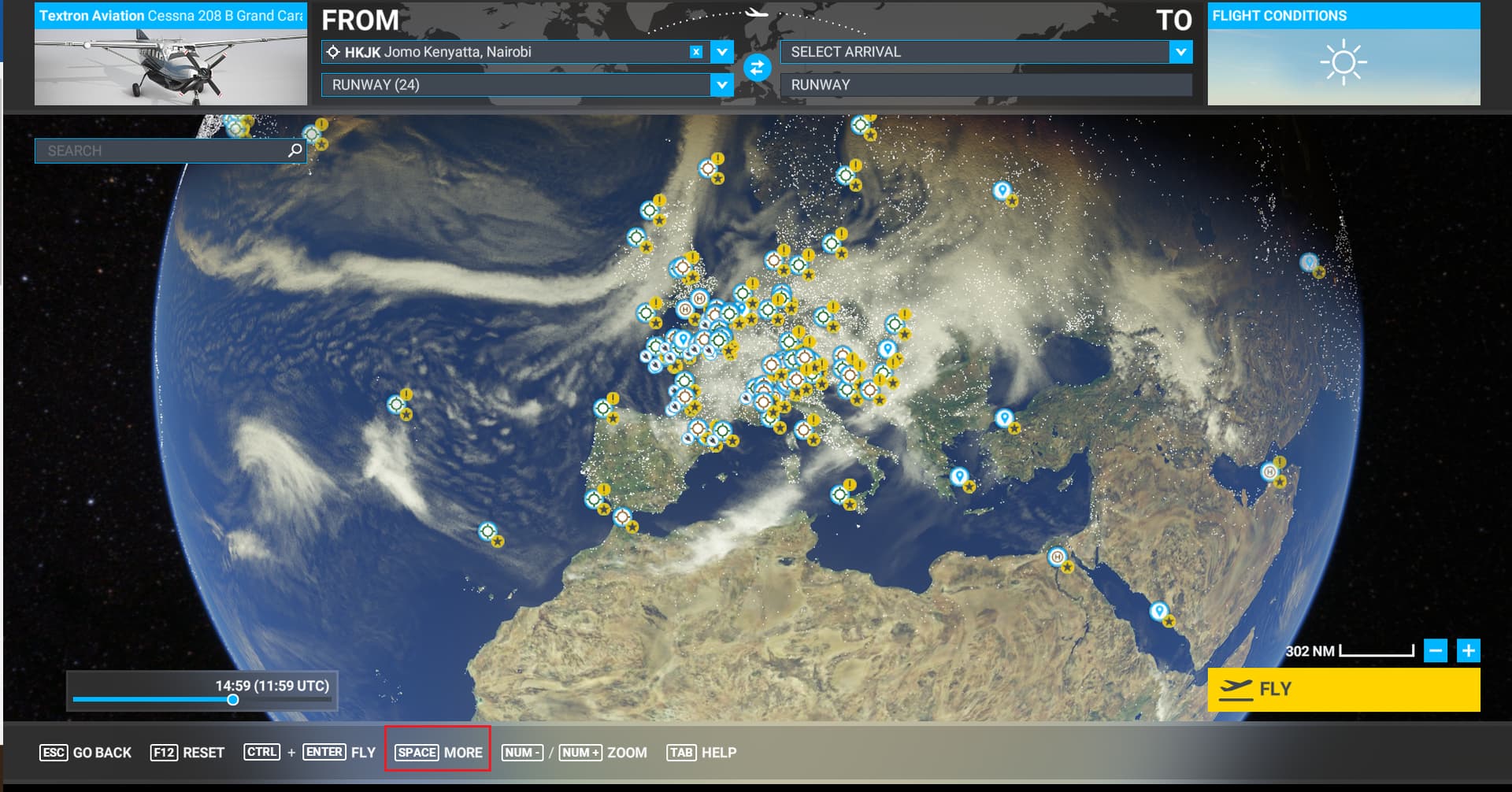Screen dimensions: 1512x792
Task: Select the airport marker in the mid-Atlantic Azores
Action: click(x=397, y=405)
